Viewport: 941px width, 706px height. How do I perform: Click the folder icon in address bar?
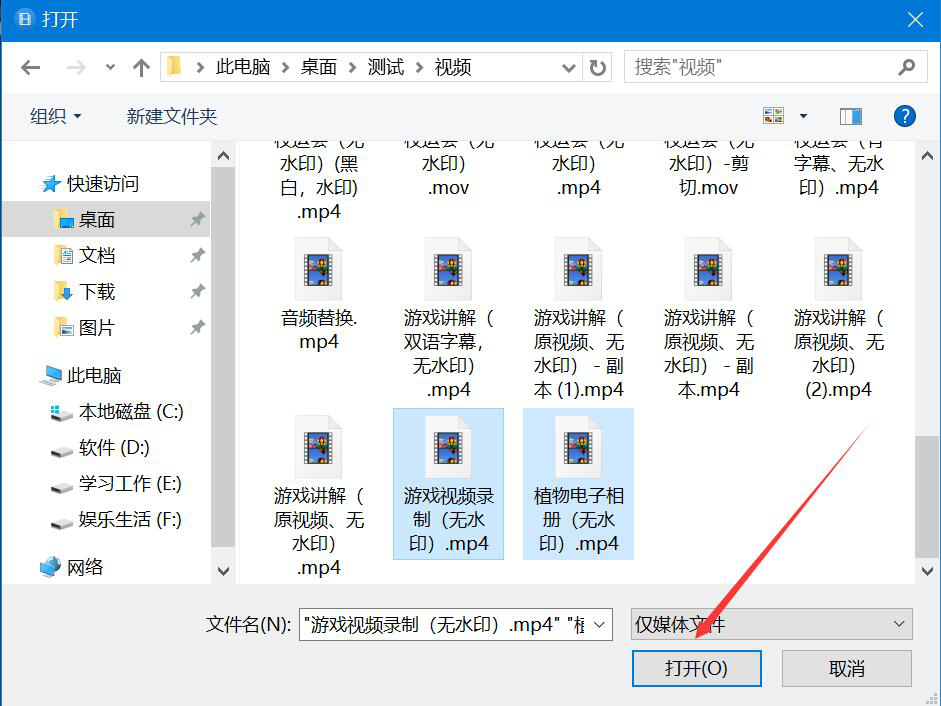tap(174, 66)
